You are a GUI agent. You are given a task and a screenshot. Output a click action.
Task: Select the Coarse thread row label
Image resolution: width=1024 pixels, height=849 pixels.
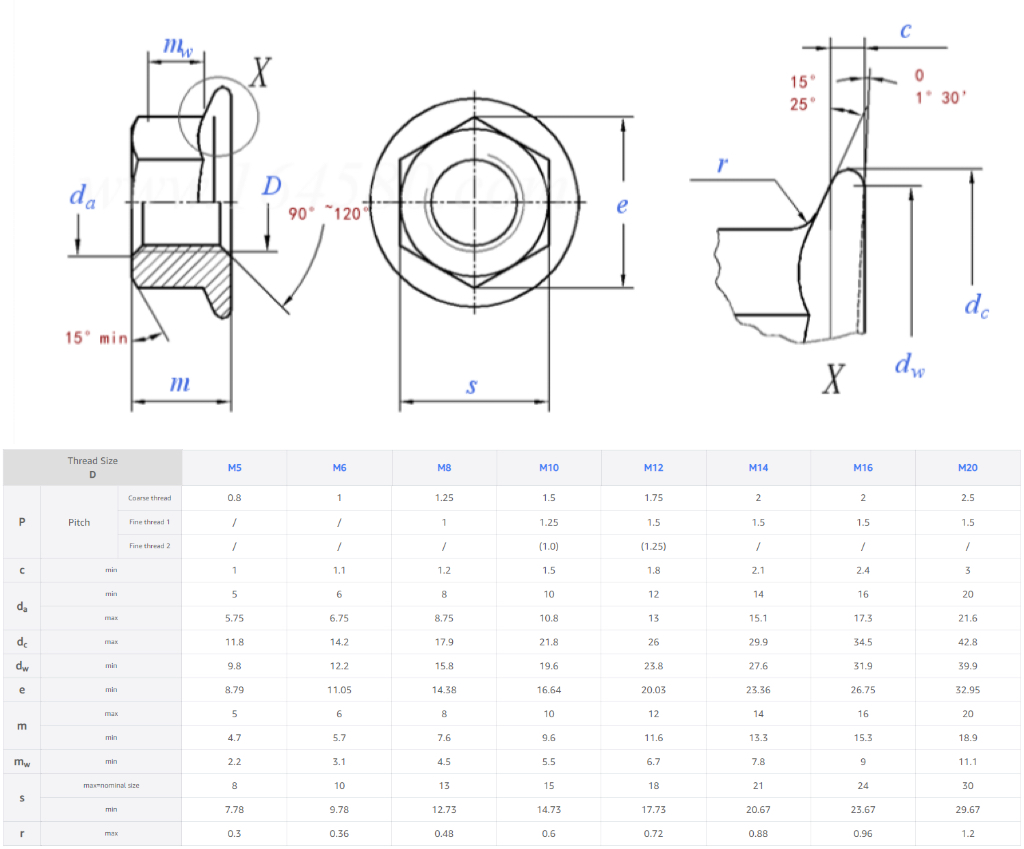pos(149,498)
